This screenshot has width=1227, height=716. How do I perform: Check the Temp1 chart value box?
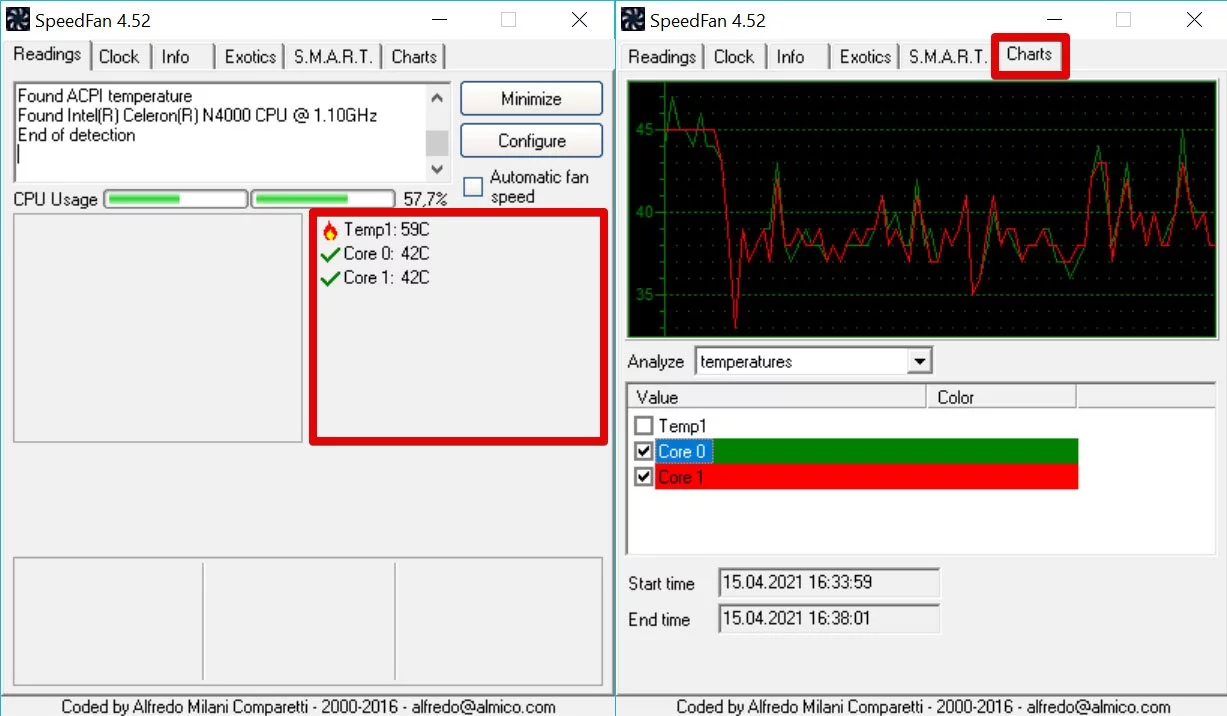pyautogui.click(x=644, y=427)
